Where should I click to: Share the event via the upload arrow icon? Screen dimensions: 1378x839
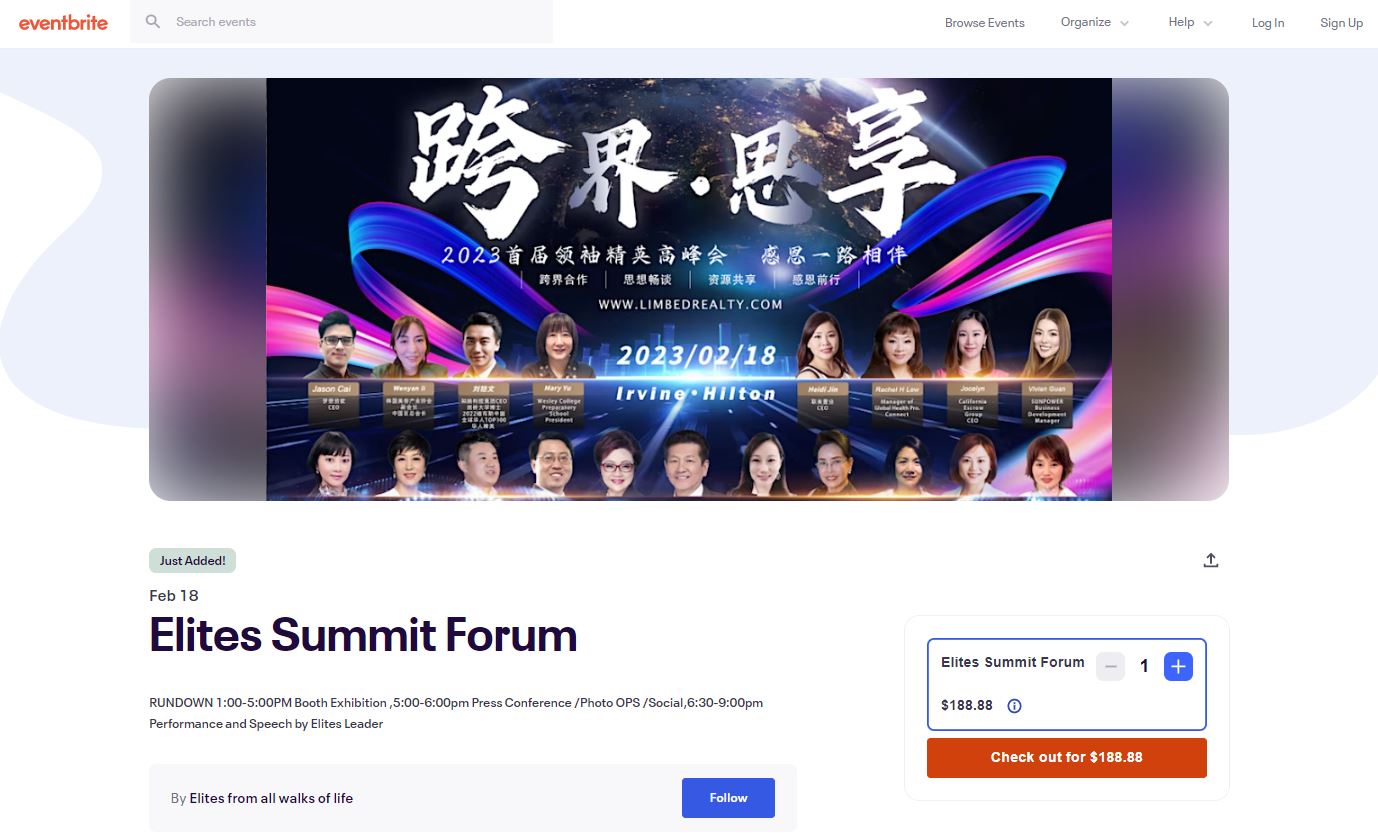tap(1211, 560)
